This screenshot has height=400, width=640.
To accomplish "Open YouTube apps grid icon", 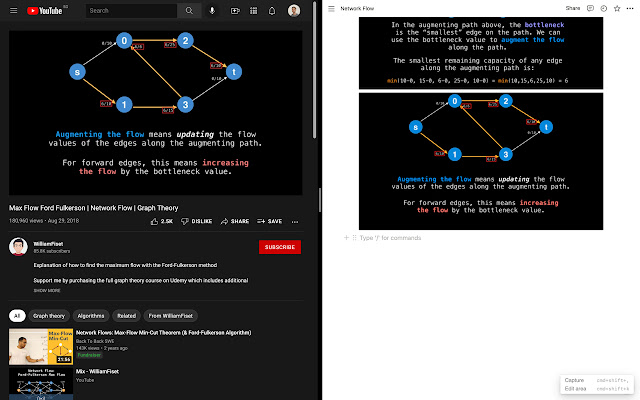I will pyautogui.click(x=253, y=11).
